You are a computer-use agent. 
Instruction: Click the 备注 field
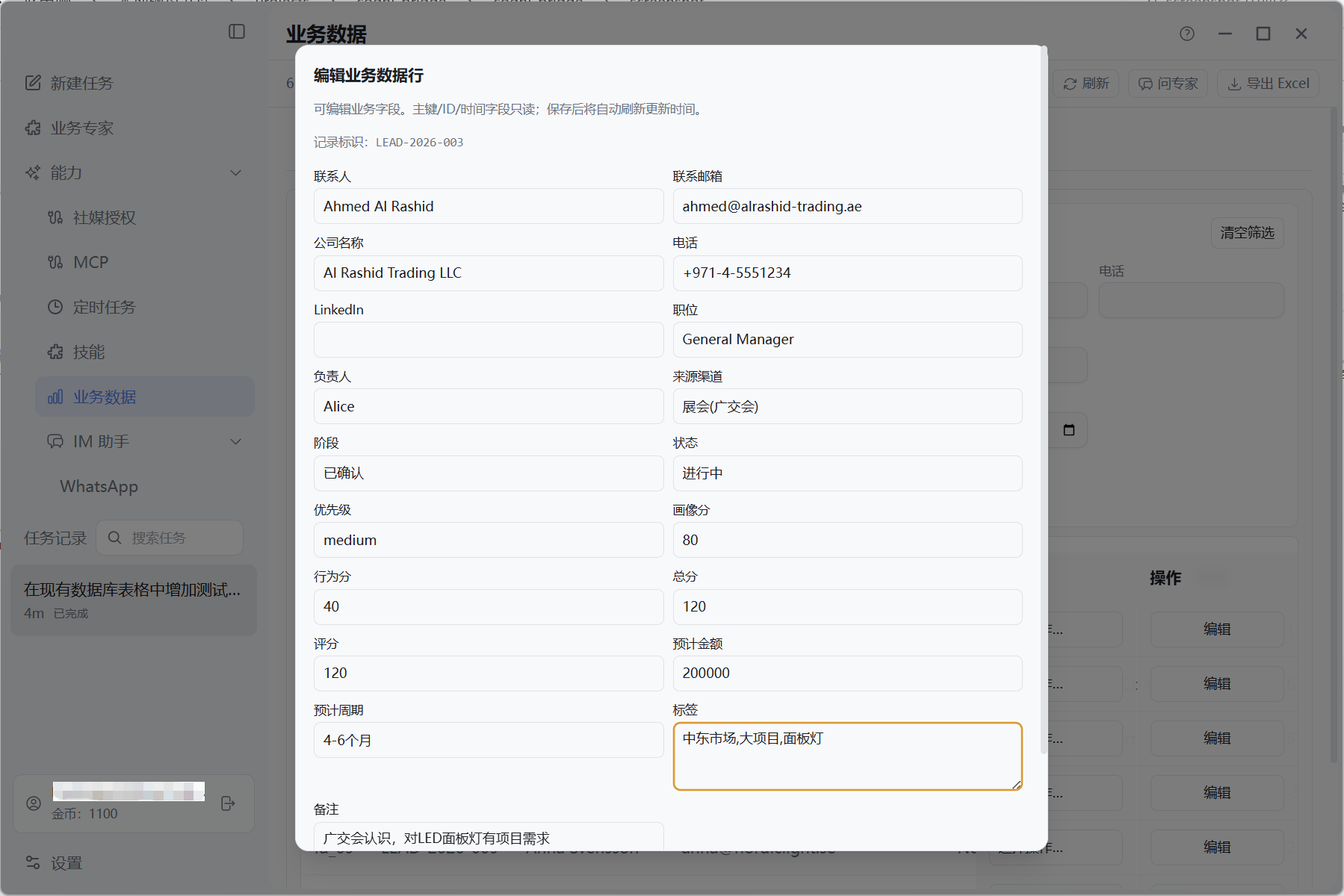(489, 836)
